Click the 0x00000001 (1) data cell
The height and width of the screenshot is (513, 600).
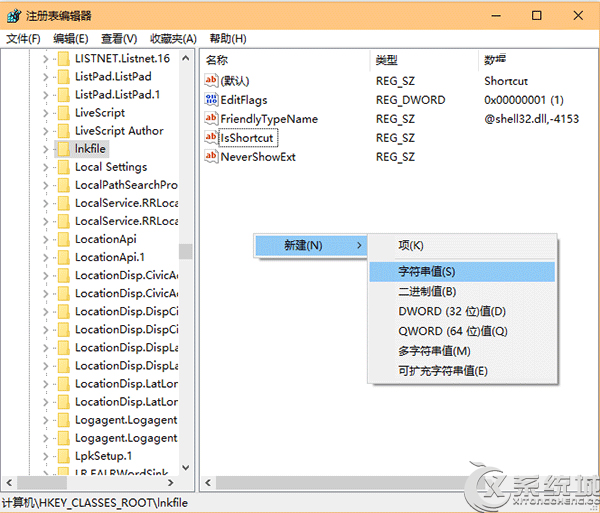[524, 100]
